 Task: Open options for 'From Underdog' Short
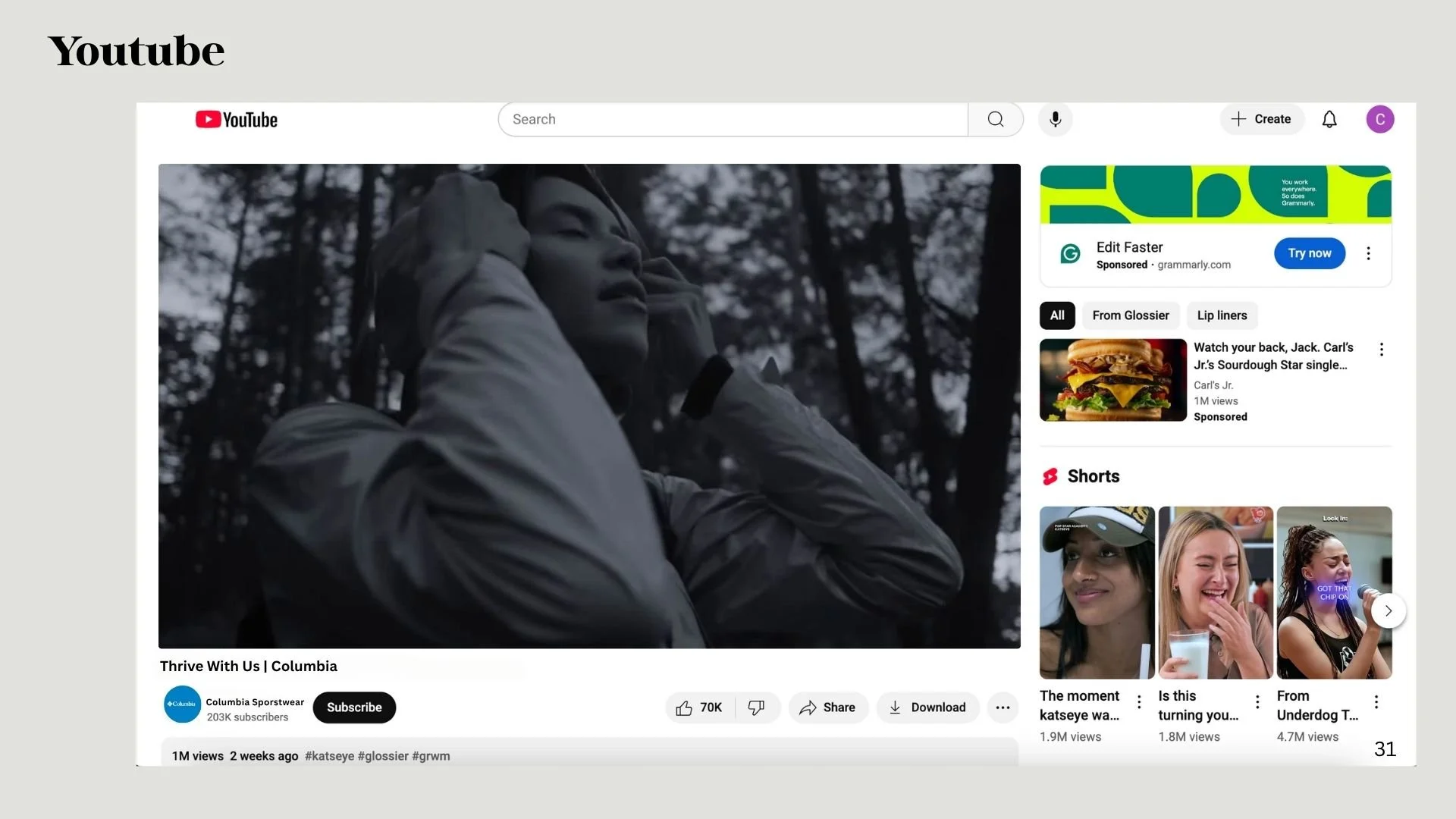[1376, 701]
